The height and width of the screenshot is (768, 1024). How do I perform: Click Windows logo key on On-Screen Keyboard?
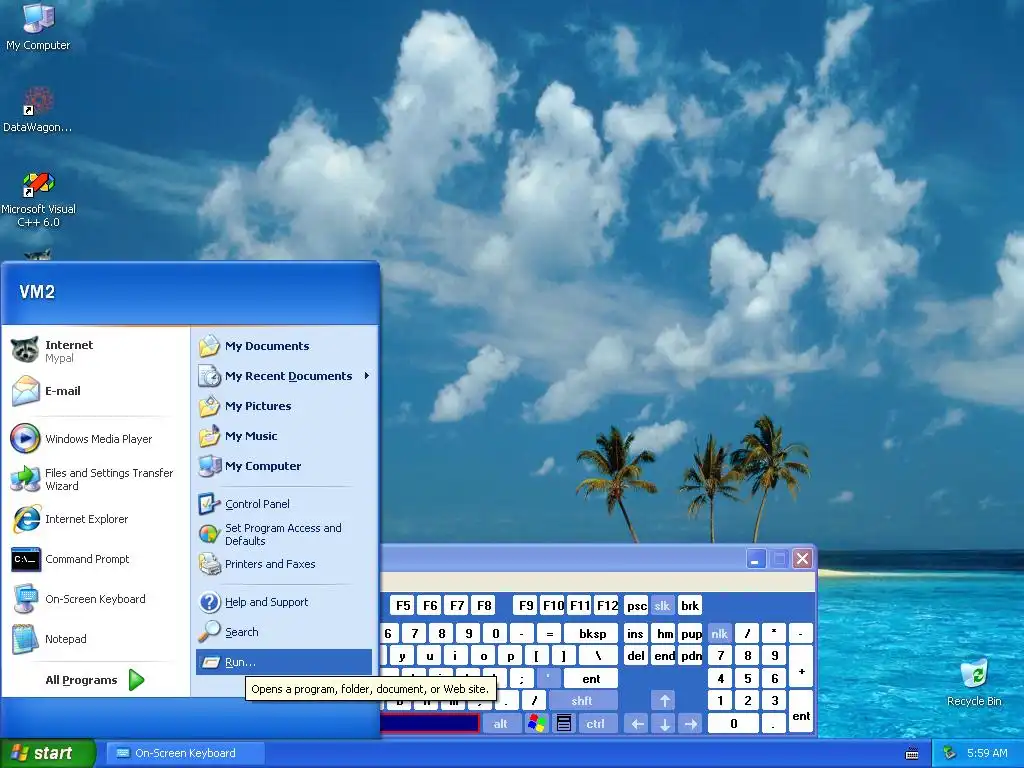coord(537,724)
